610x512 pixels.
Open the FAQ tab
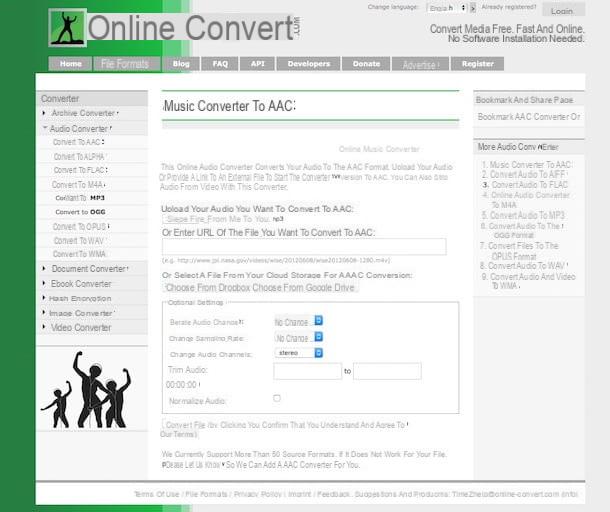220,64
